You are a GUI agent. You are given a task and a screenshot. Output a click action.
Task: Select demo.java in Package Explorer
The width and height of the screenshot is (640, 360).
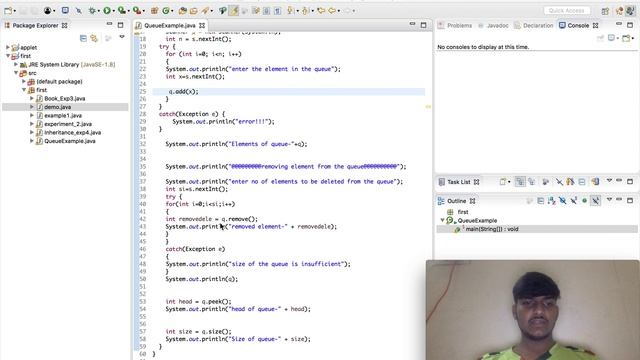(x=58, y=107)
